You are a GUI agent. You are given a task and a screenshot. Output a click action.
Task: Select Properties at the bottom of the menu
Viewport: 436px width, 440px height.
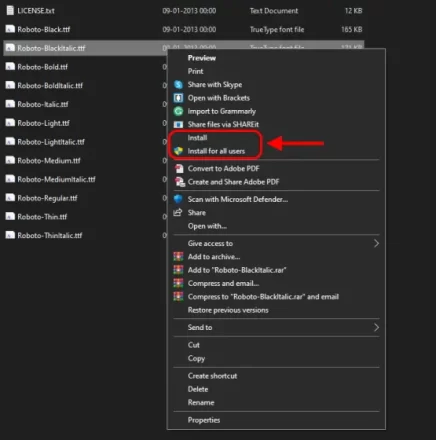tap(204, 420)
